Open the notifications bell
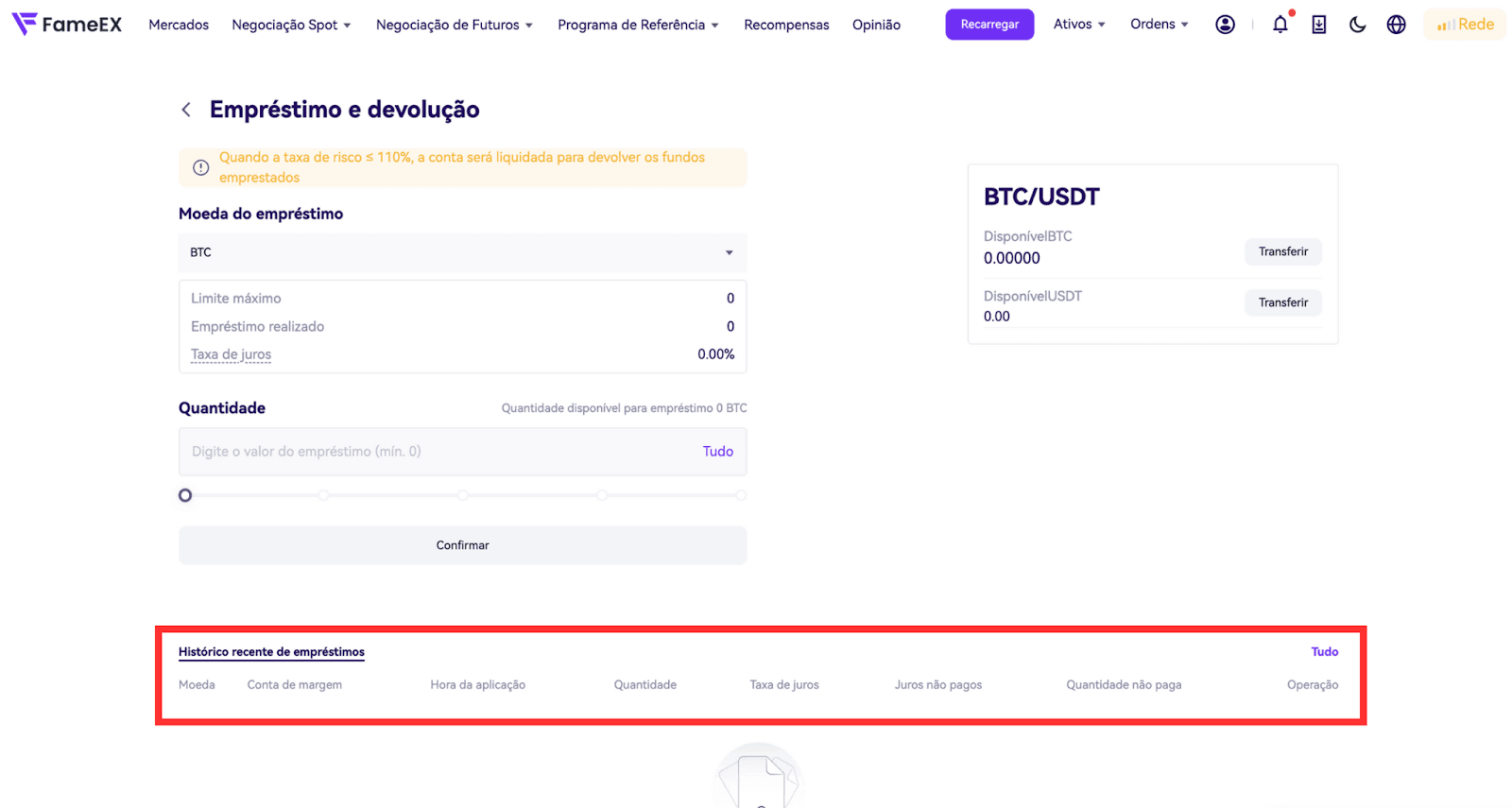 point(1280,25)
